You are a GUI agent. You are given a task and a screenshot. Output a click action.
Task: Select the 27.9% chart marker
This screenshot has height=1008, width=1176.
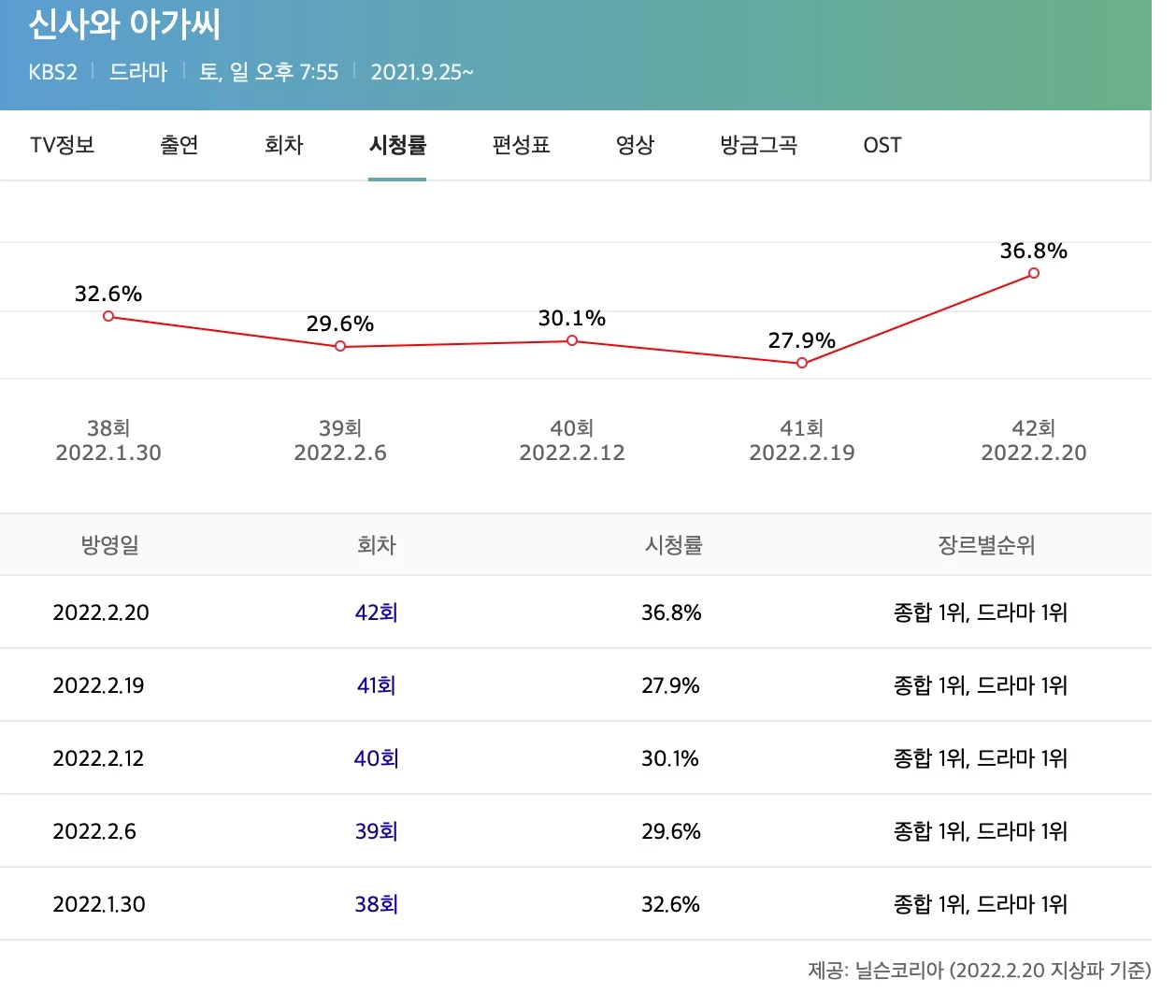[802, 362]
